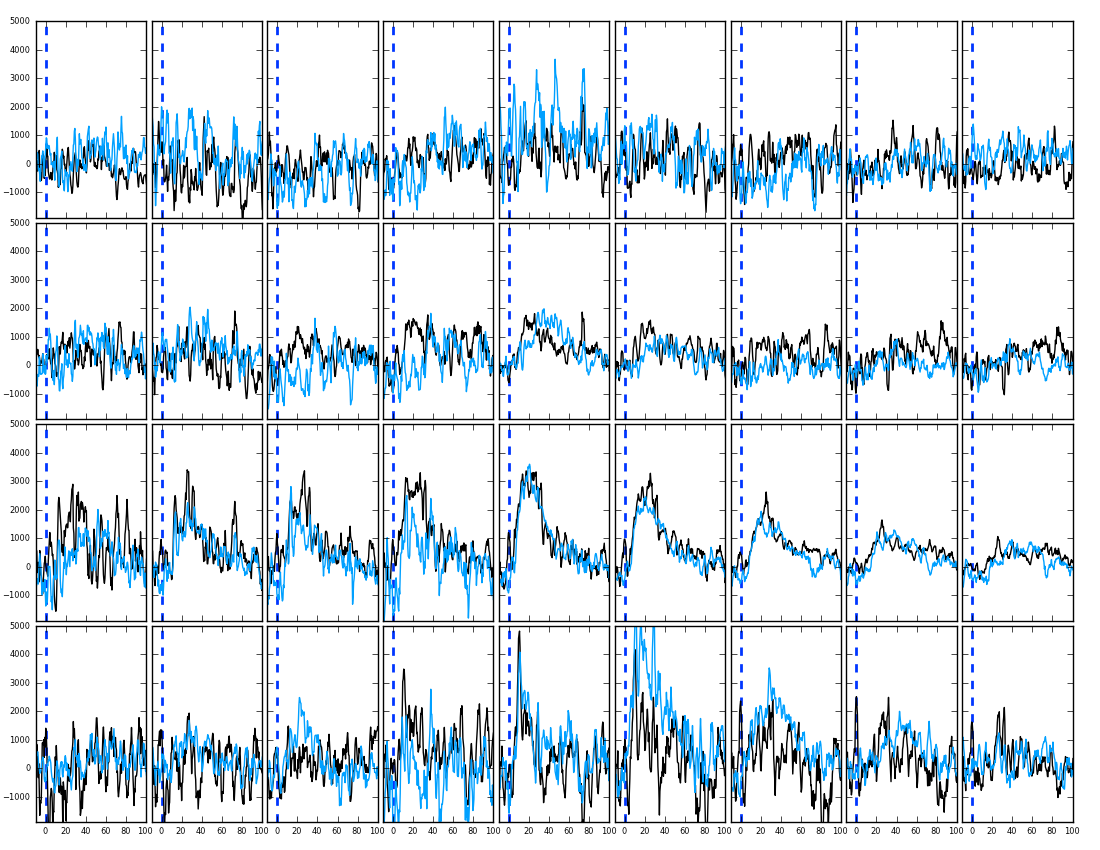Click dashed blue marker line in last bottom-row subplot
1100x850 pixels.
click(972, 724)
